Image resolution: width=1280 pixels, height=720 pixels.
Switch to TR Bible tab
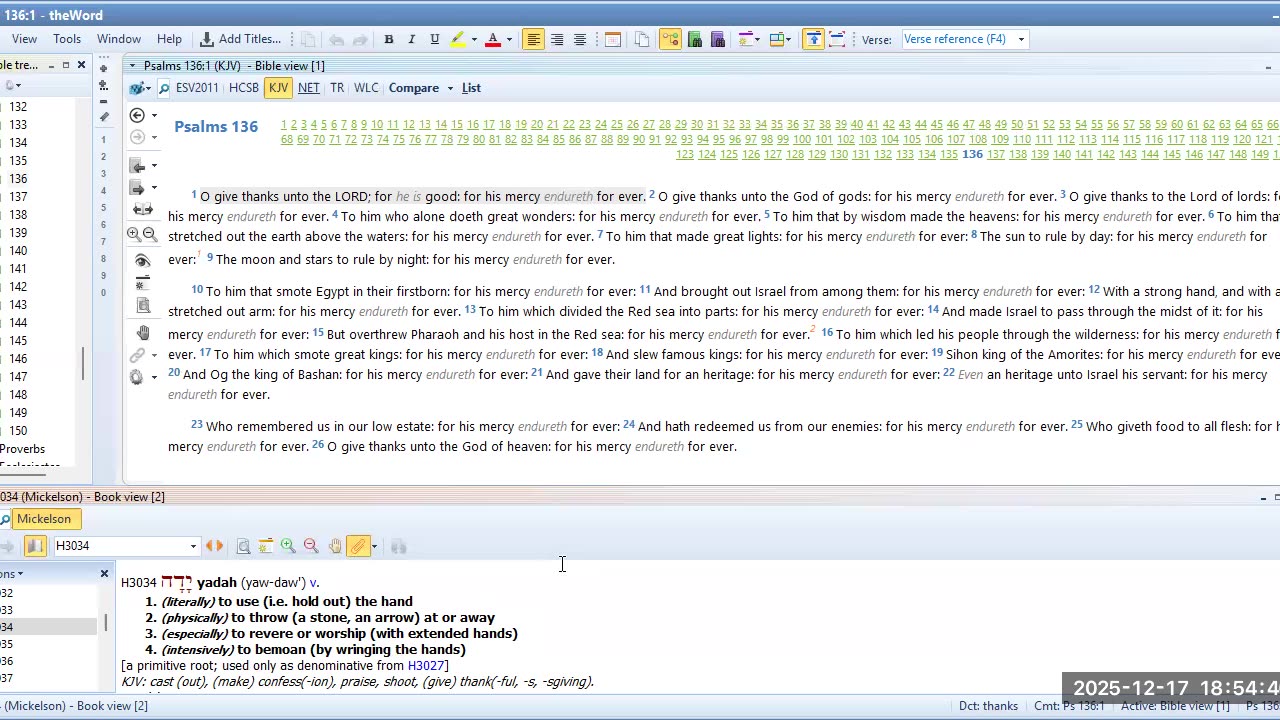pos(337,88)
